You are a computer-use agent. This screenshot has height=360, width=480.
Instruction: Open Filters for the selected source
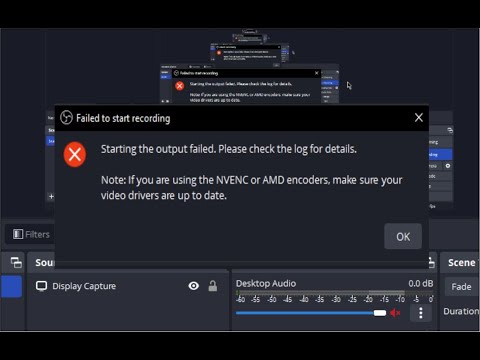(31, 234)
